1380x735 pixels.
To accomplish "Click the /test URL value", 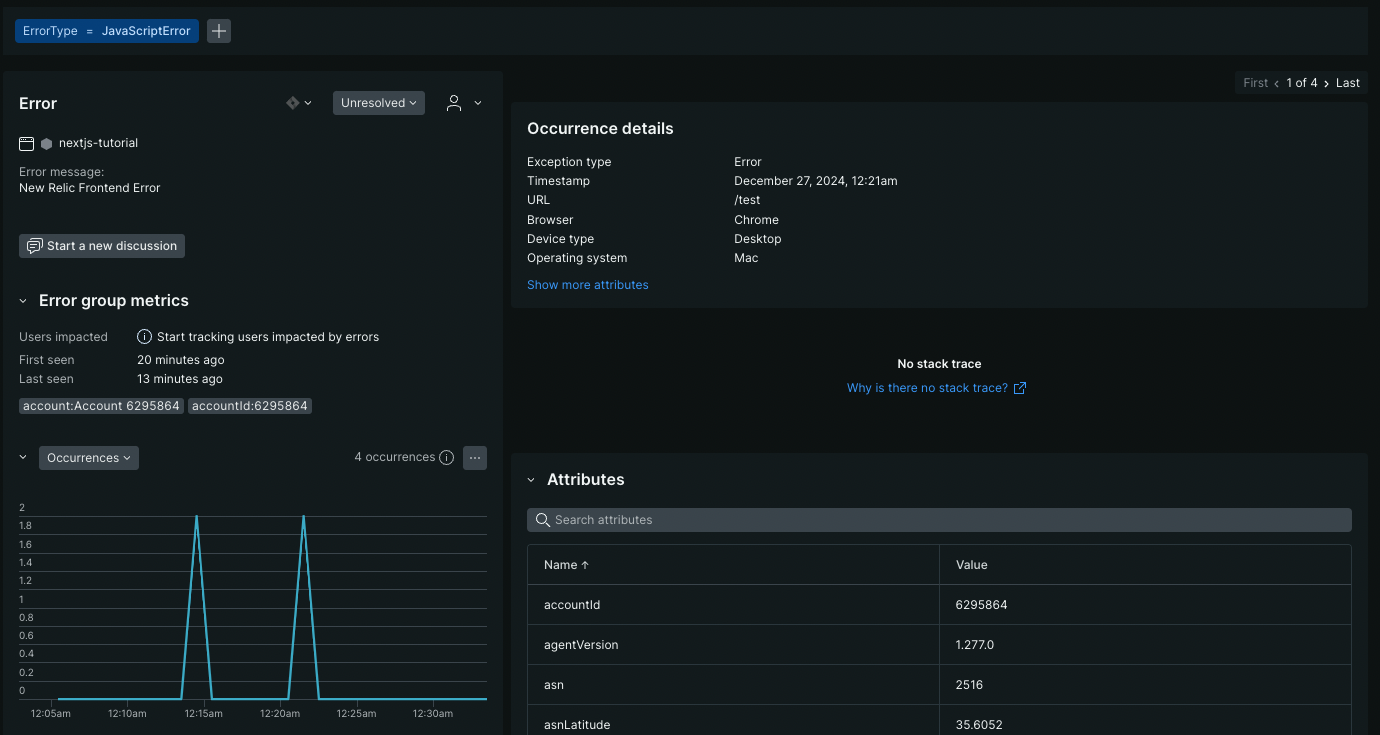I will coord(747,200).
